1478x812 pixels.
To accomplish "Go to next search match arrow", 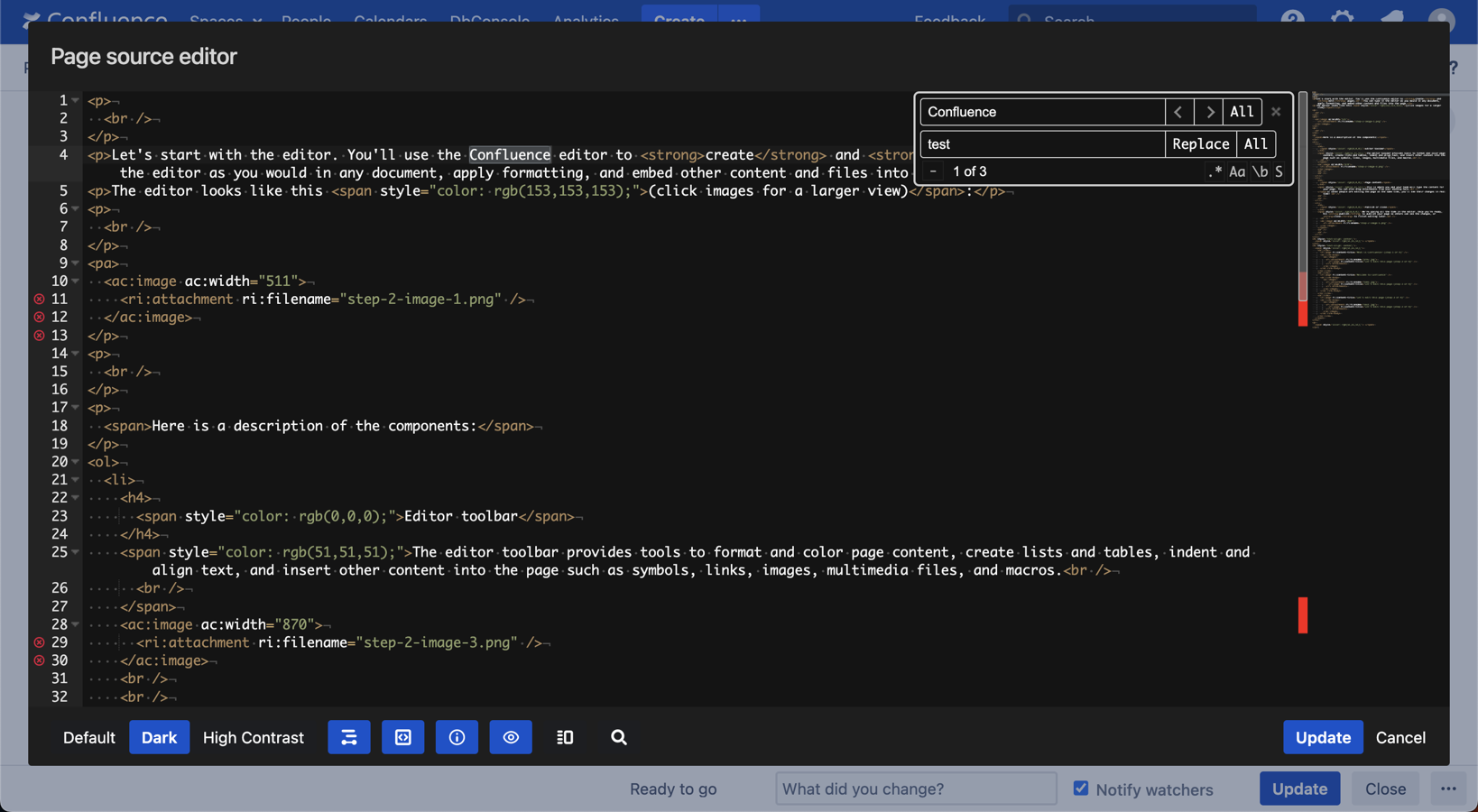I will click(1209, 112).
